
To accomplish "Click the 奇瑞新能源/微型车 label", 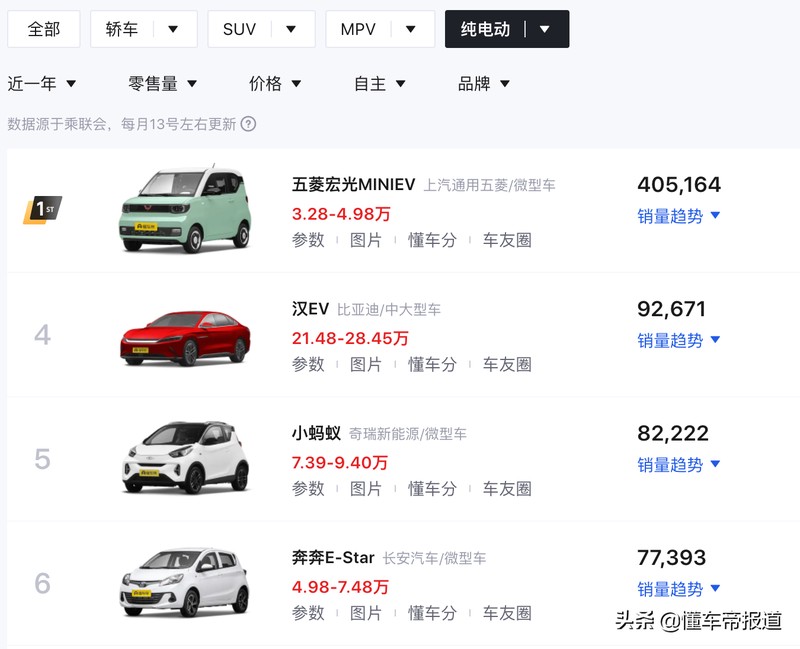I will (x=408, y=434).
